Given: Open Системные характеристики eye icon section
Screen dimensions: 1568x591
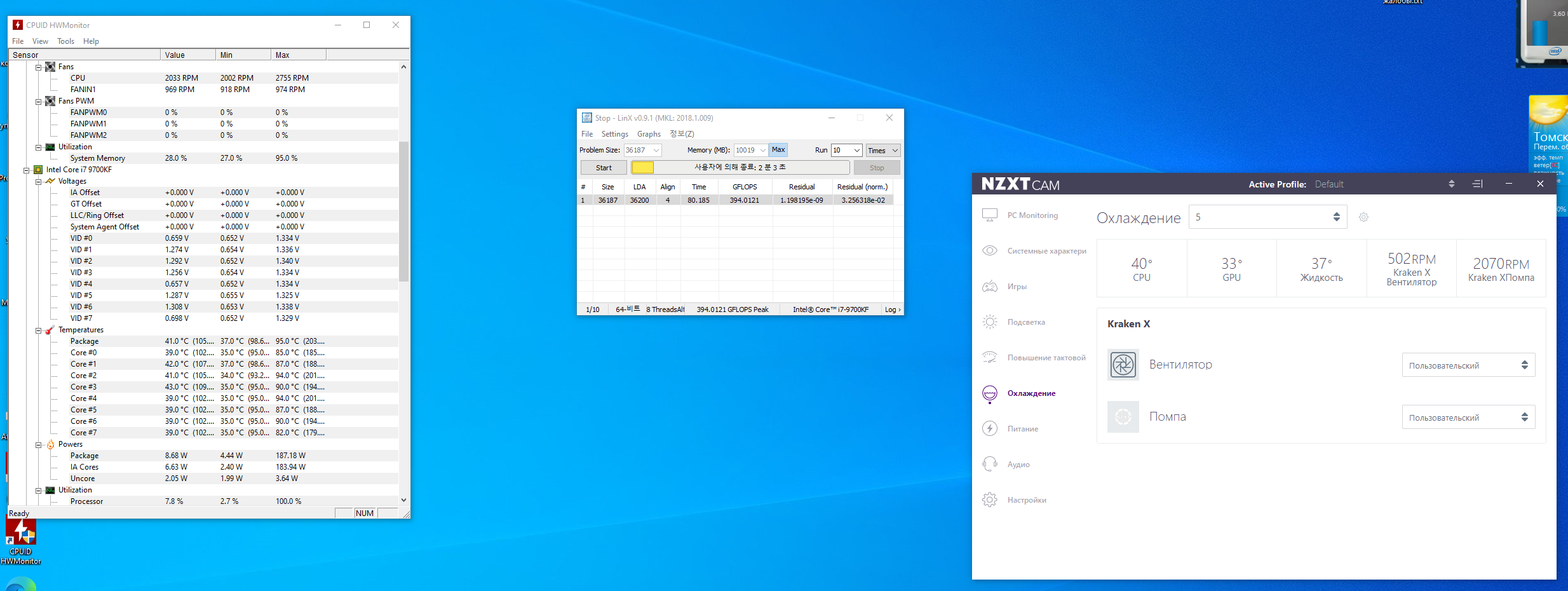Looking at the screenshot, I should [x=990, y=250].
